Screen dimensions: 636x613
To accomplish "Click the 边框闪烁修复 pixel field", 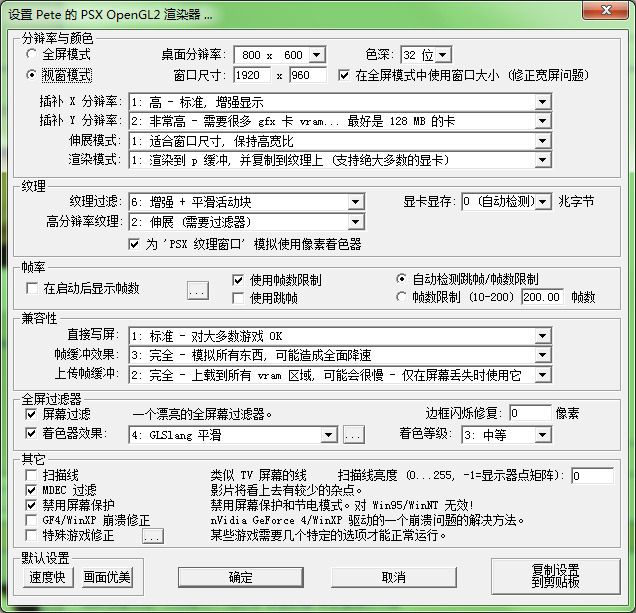I will (530, 413).
